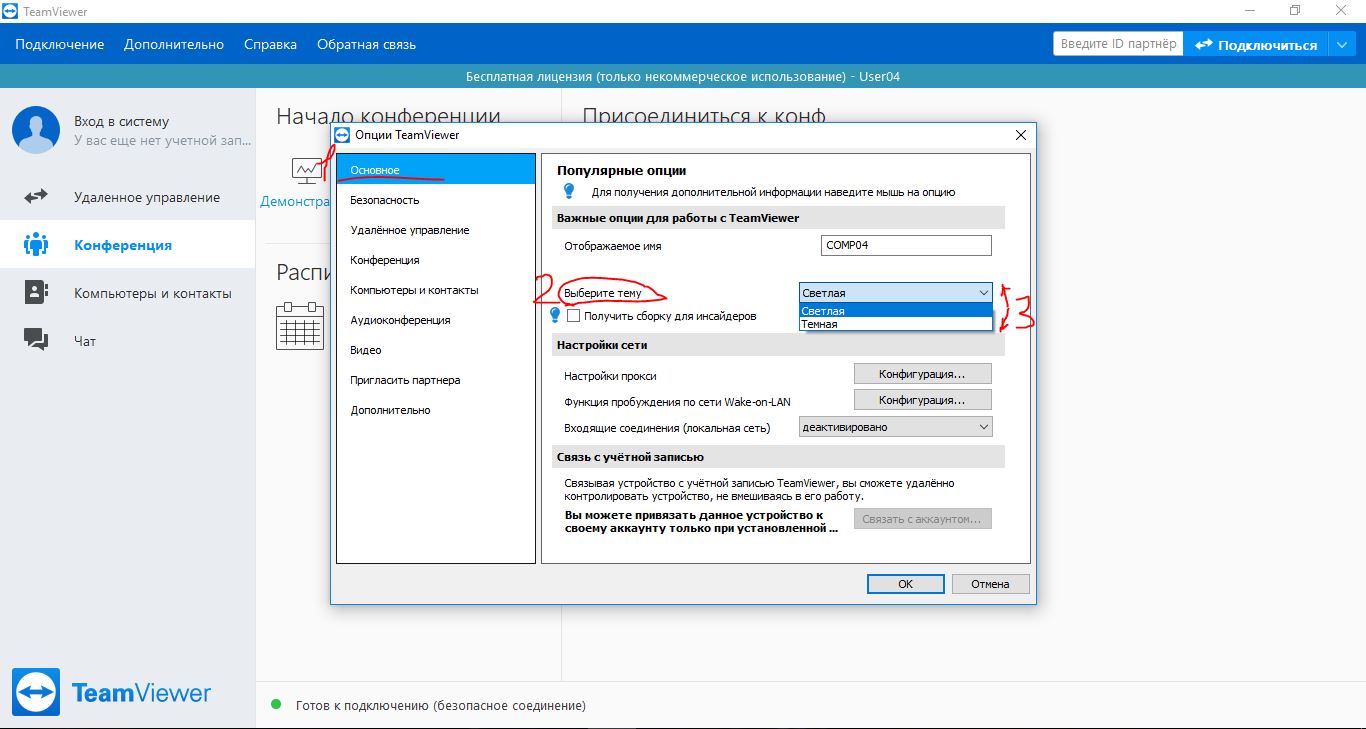
Task: Click the Выберите тему label
Action: coord(603,293)
